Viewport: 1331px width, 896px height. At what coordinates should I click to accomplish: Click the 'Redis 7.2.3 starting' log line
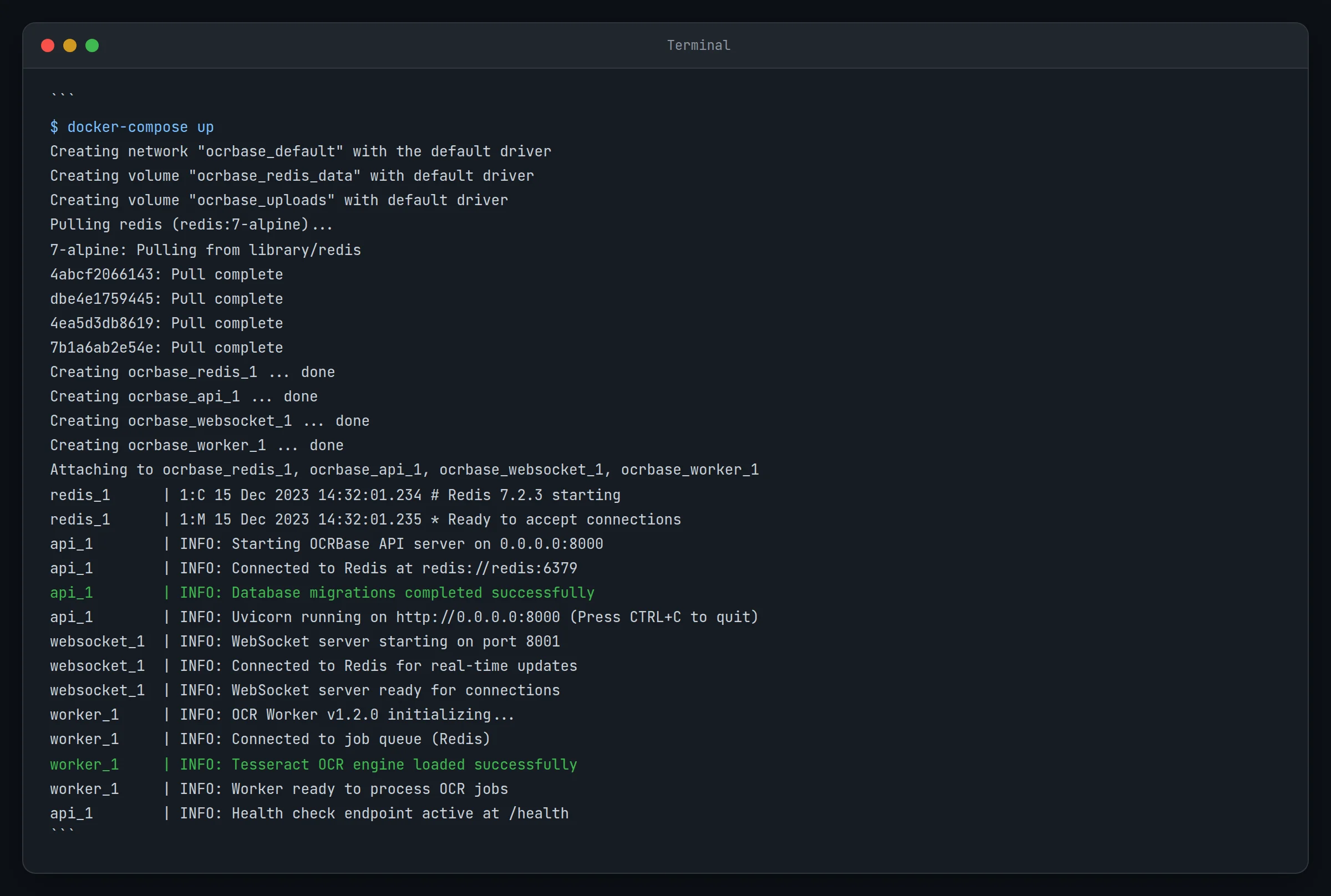(x=336, y=496)
